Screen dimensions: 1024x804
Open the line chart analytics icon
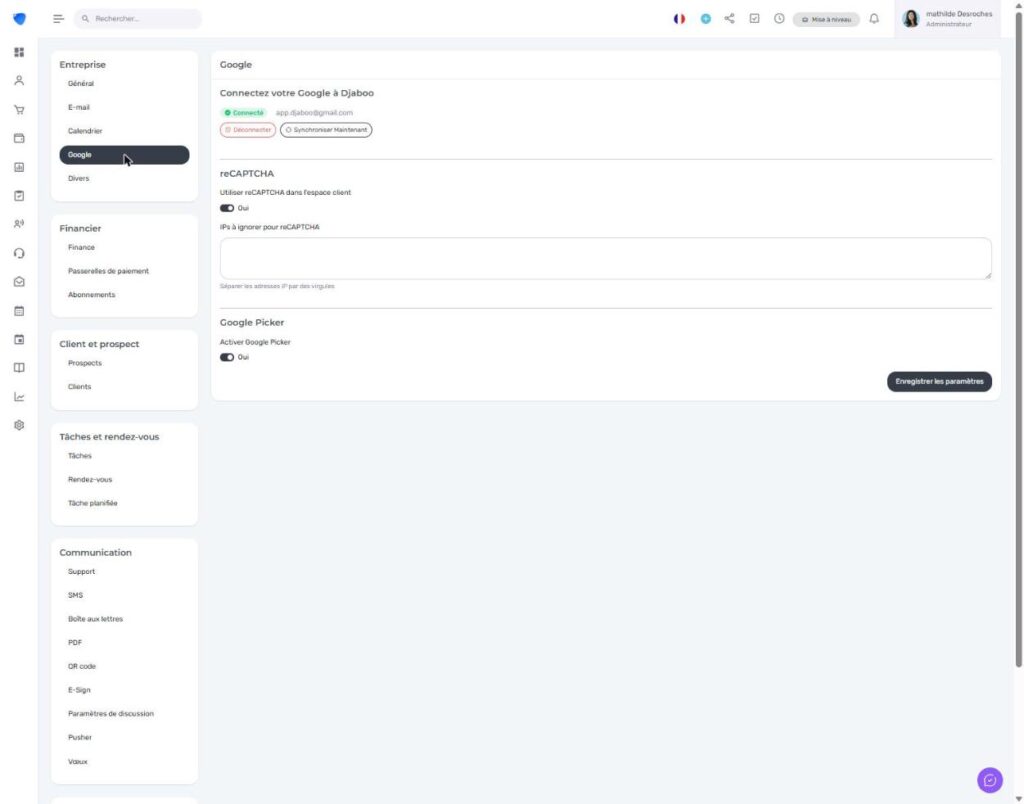coord(19,397)
